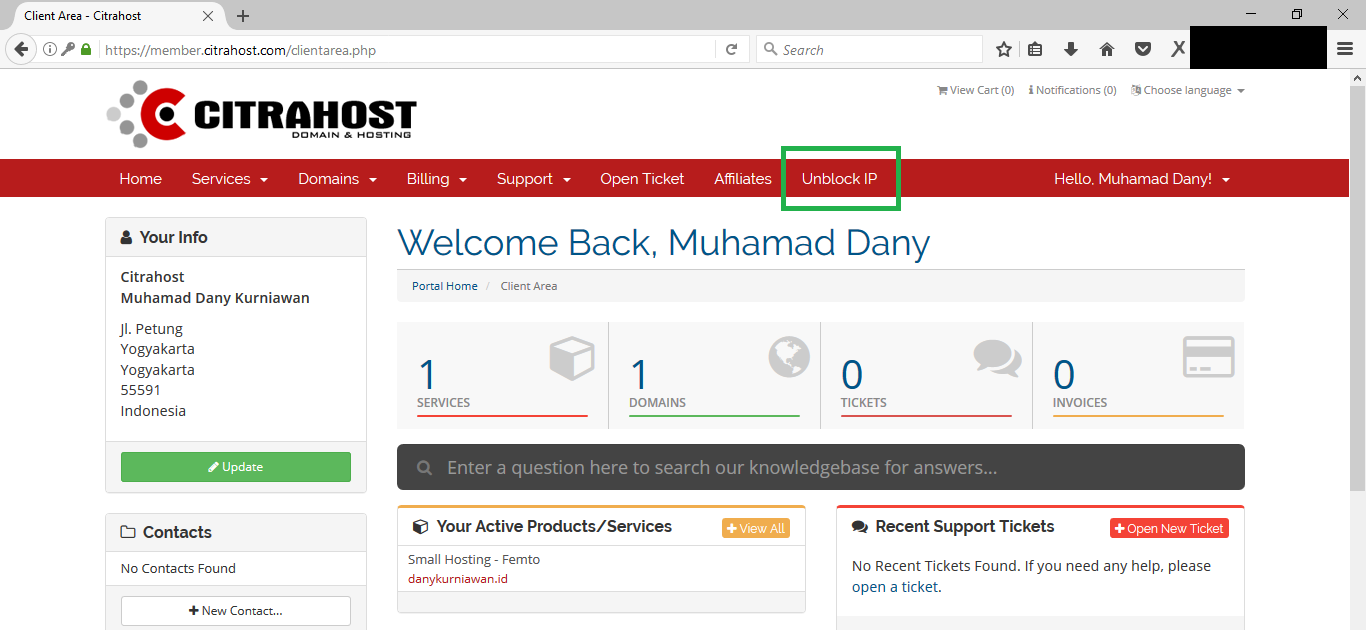Bookmark this page with the star icon
Viewport: 1366px width, 630px height.
[x=1004, y=49]
